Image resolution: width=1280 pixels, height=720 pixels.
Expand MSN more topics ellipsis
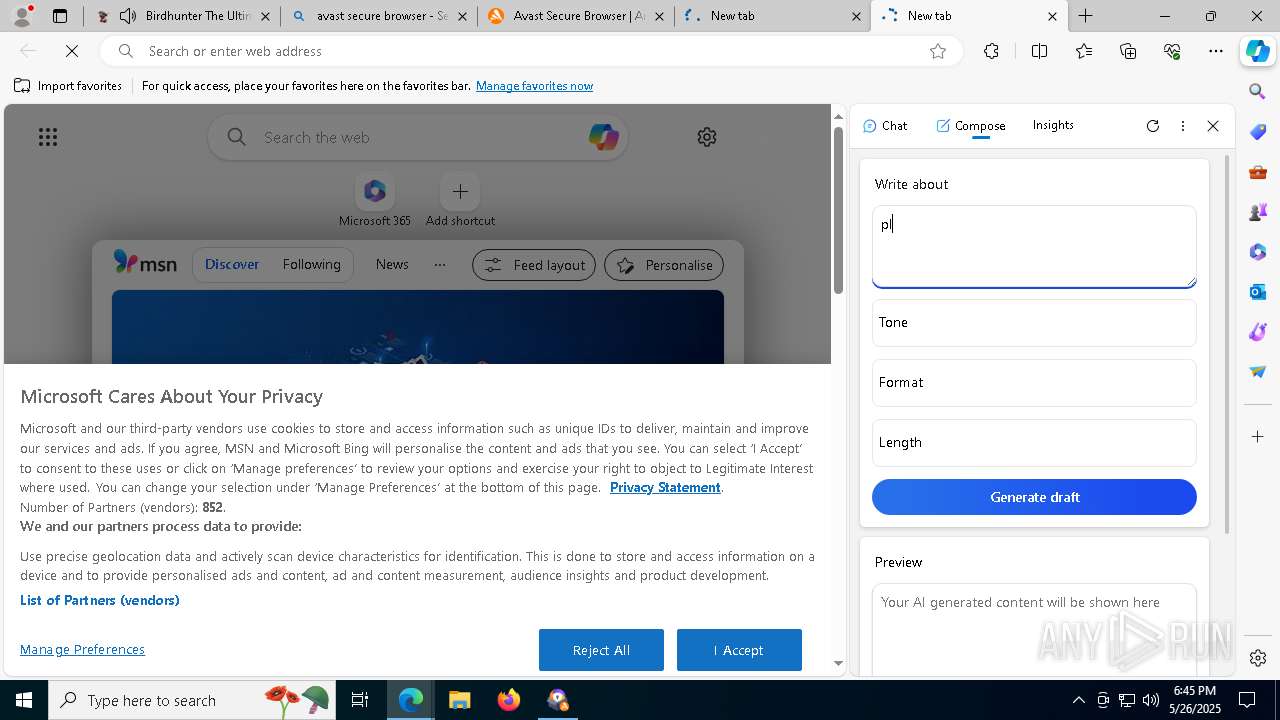[440, 265]
